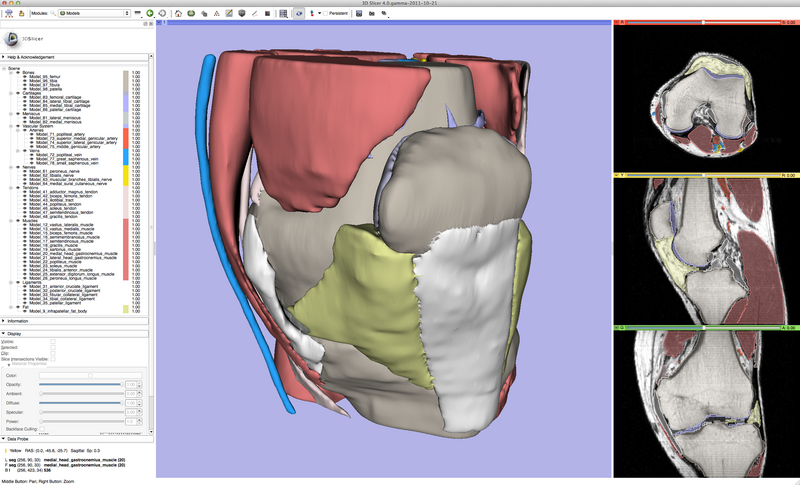Go to next module arrow icon

point(162,13)
